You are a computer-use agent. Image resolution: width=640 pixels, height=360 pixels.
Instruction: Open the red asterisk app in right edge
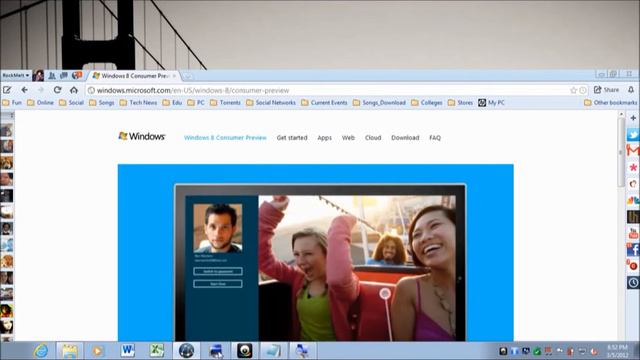633,167
